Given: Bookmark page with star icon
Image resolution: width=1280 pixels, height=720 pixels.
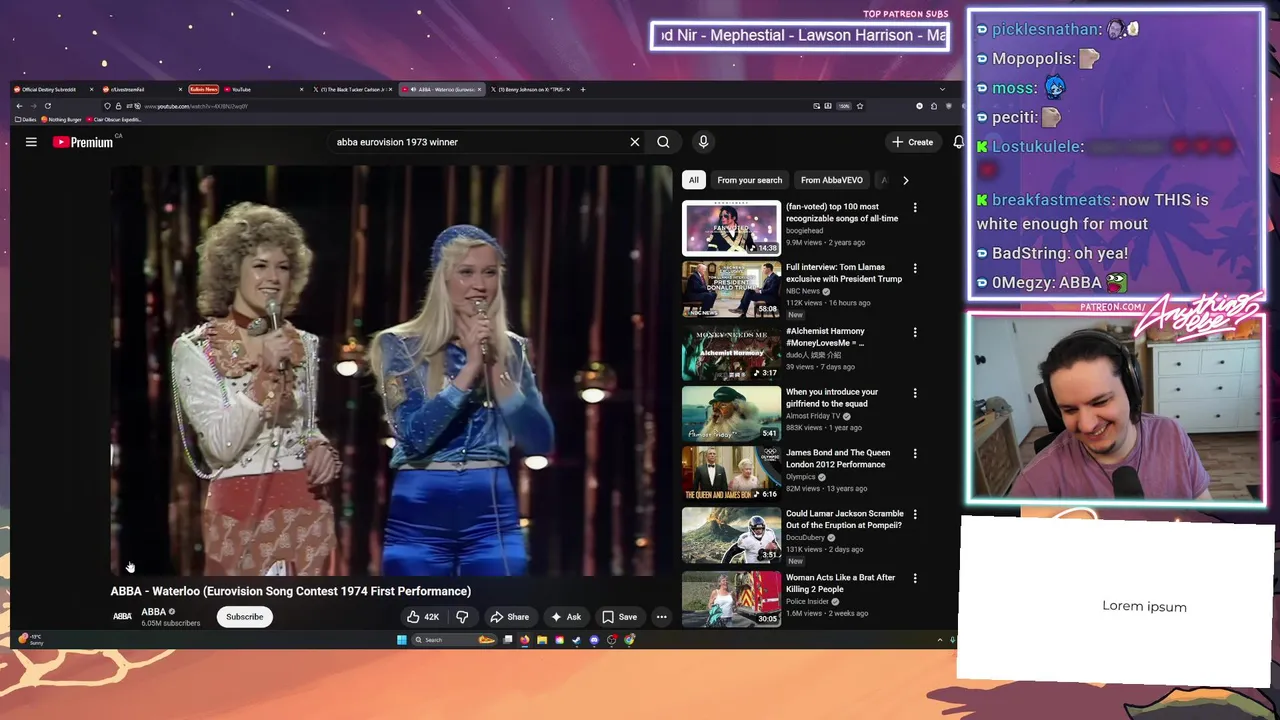Looking at the screenshot, I should coord(860,106).
